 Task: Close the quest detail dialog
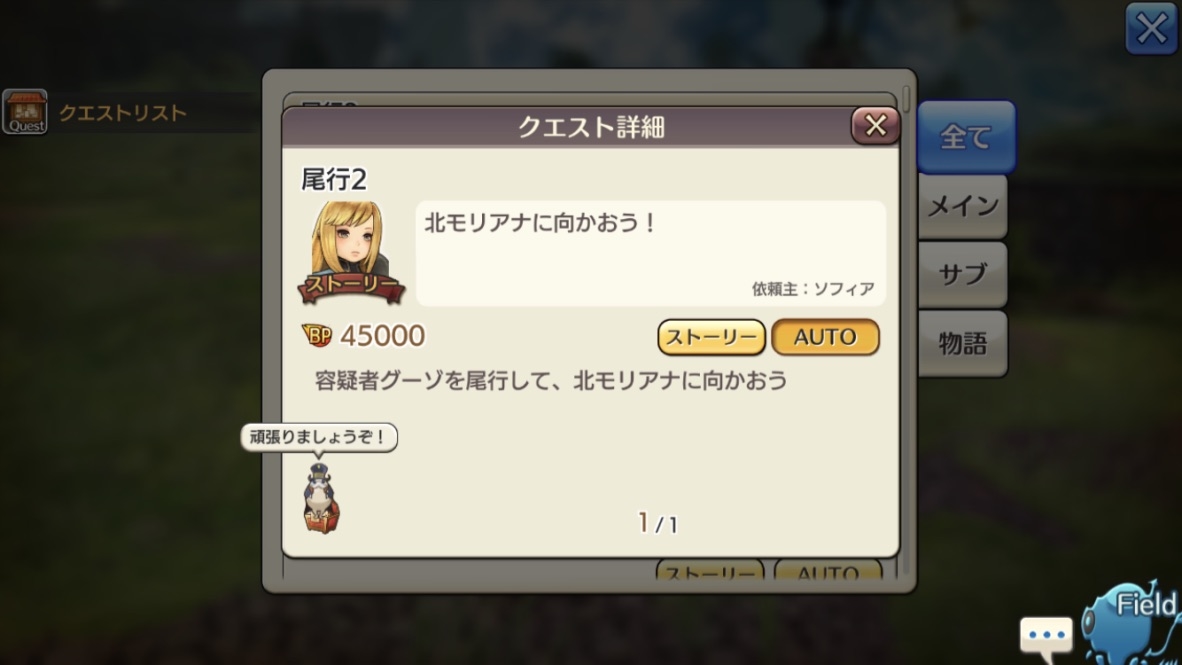pyautogui.click(x=875, y=125)
